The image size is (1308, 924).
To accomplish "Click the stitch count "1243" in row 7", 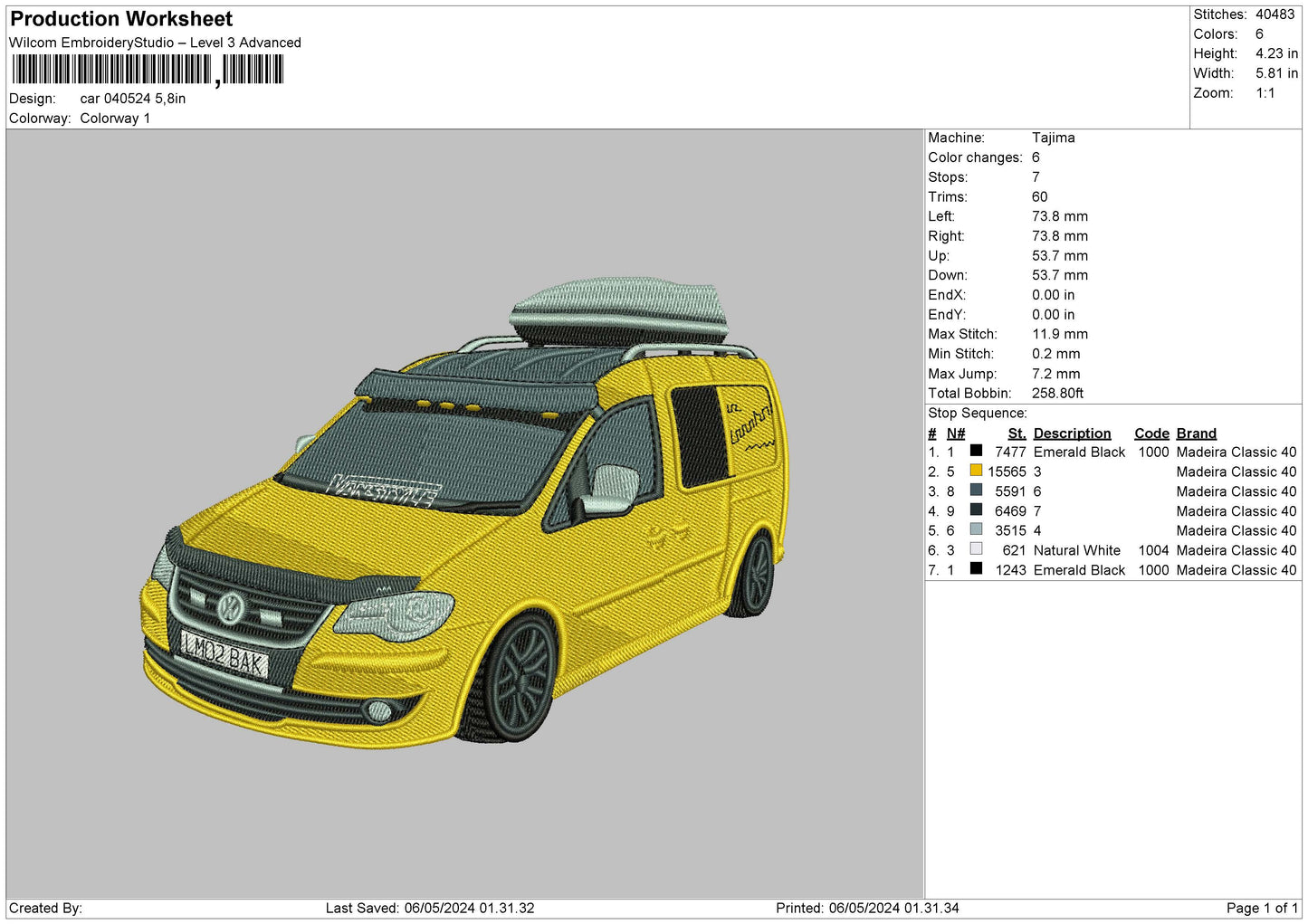I will tap(1011, 571).
